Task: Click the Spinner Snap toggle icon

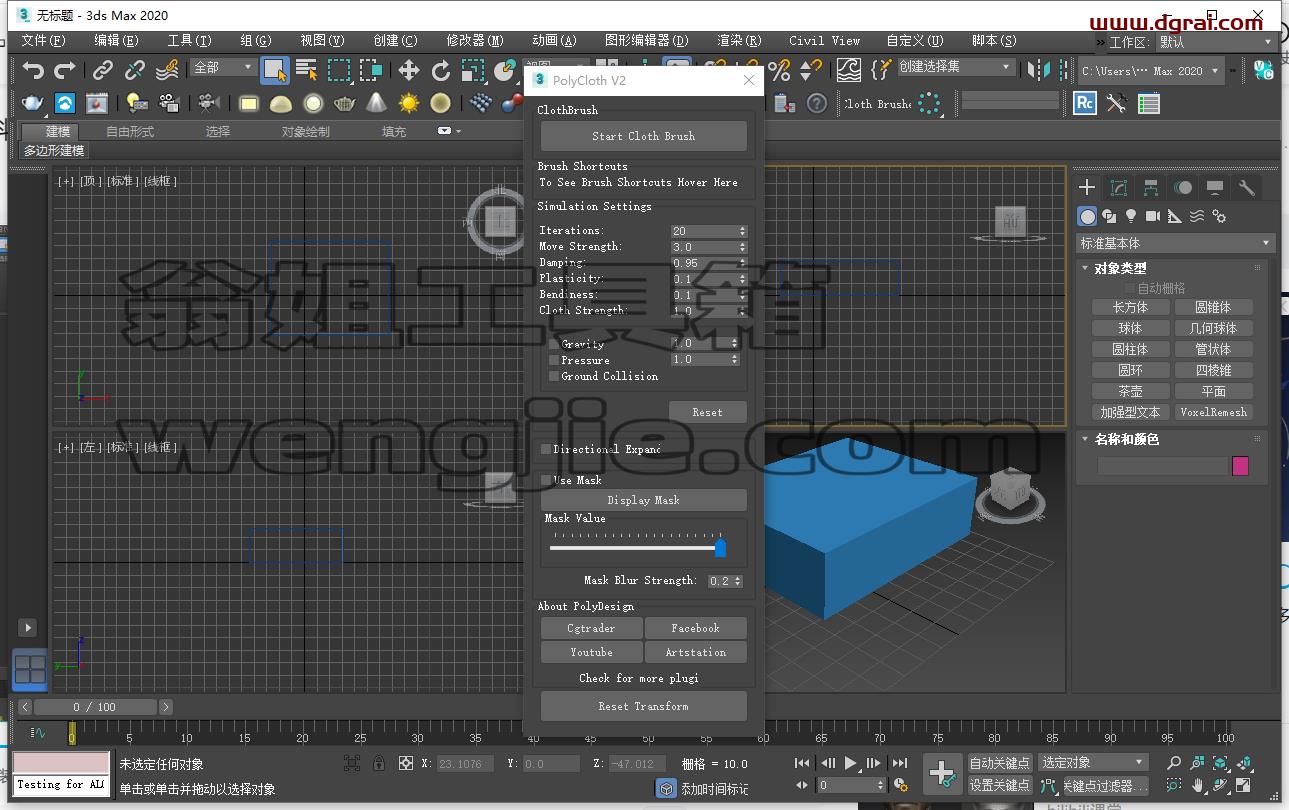Action: 811,70
